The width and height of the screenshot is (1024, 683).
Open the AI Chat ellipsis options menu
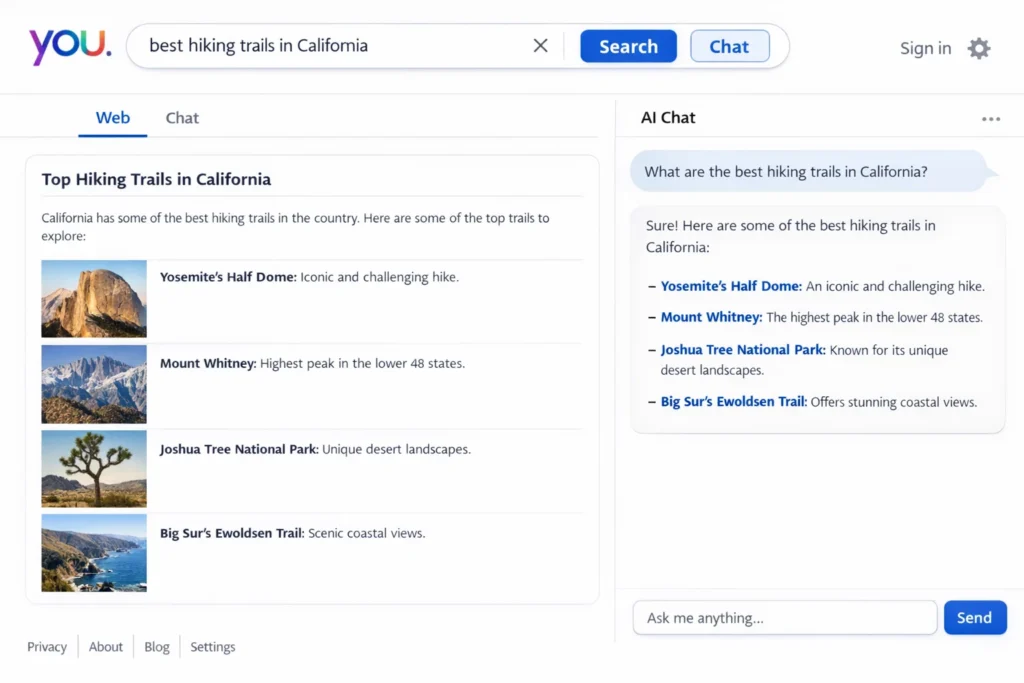[x=991, y=118]
